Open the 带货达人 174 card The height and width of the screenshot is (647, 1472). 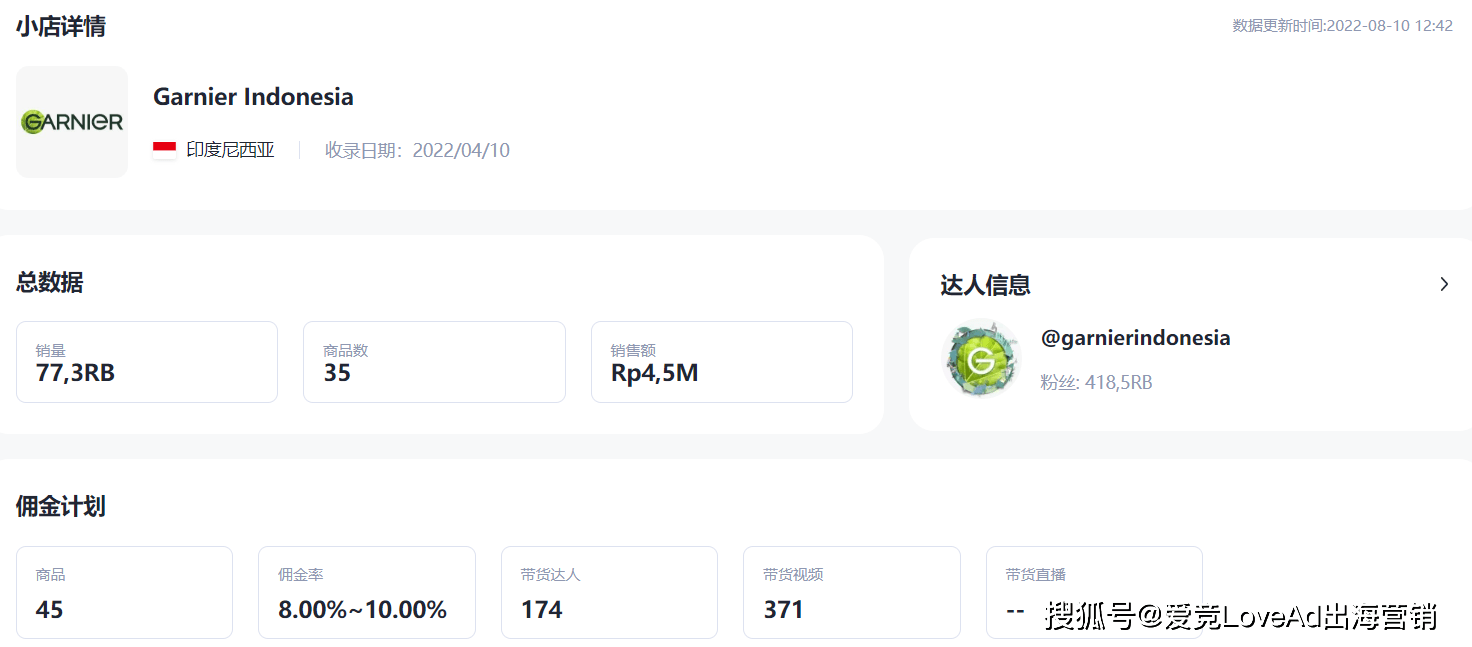click(609, 592)
